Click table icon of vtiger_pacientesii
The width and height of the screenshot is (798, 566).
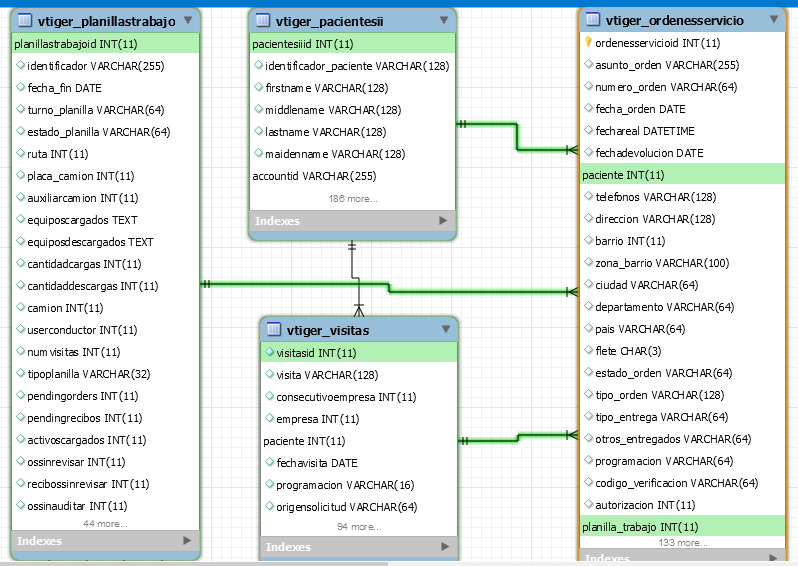[x=263, y=20]
